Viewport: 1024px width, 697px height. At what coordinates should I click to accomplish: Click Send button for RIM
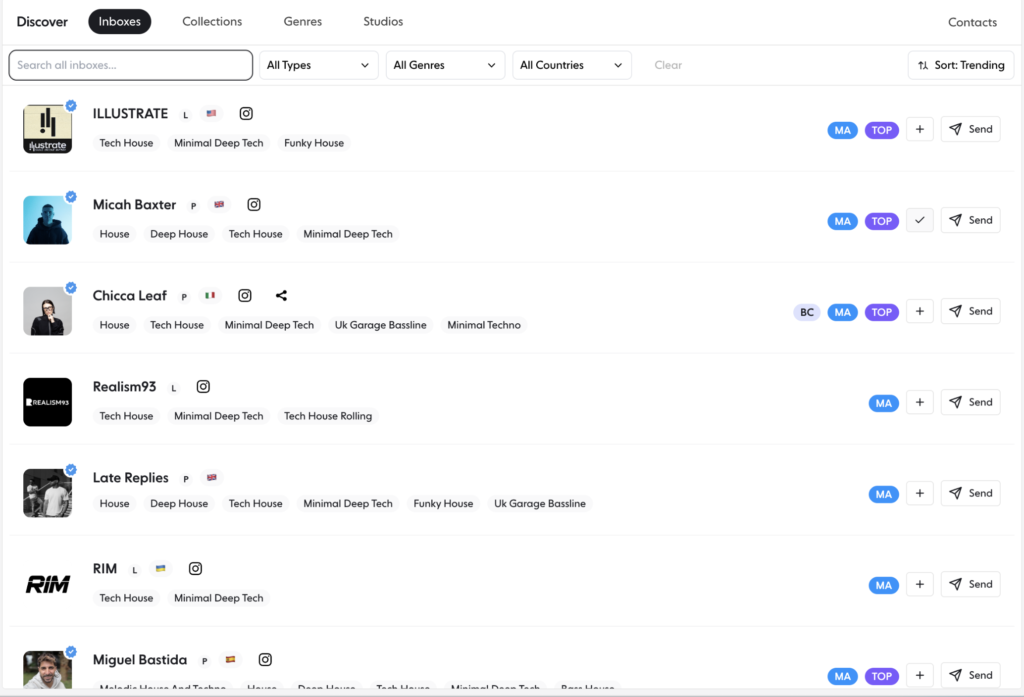pyautogui.click(x=970, y=584)
